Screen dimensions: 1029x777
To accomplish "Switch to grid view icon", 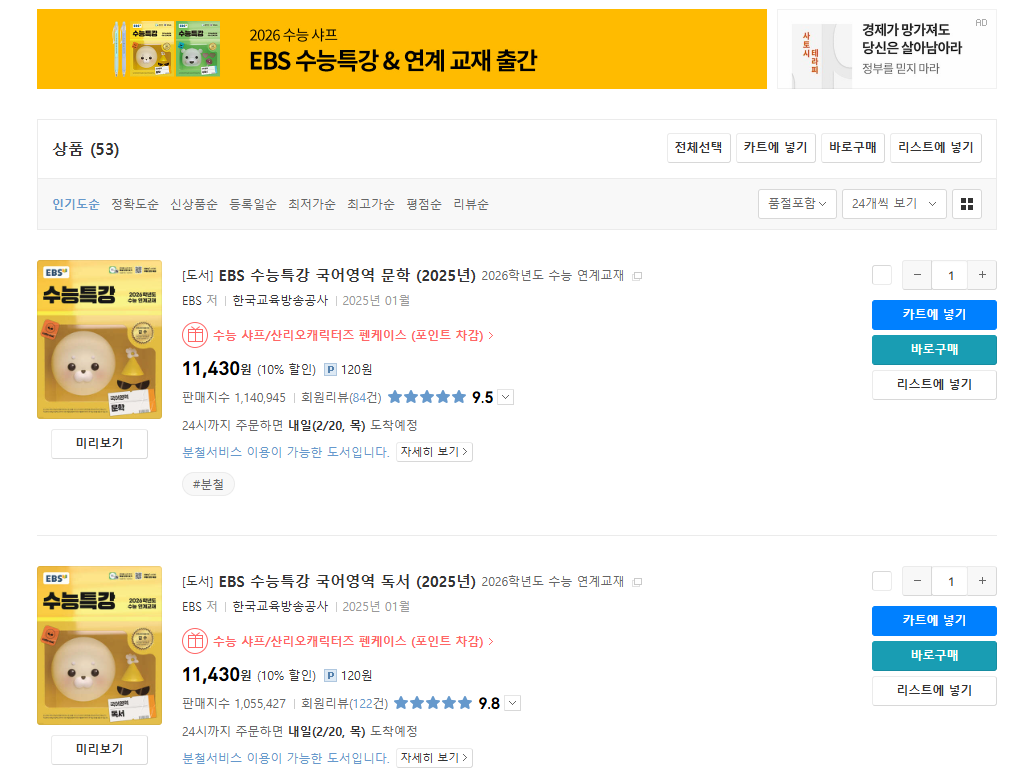I will (x=966, y=204).
